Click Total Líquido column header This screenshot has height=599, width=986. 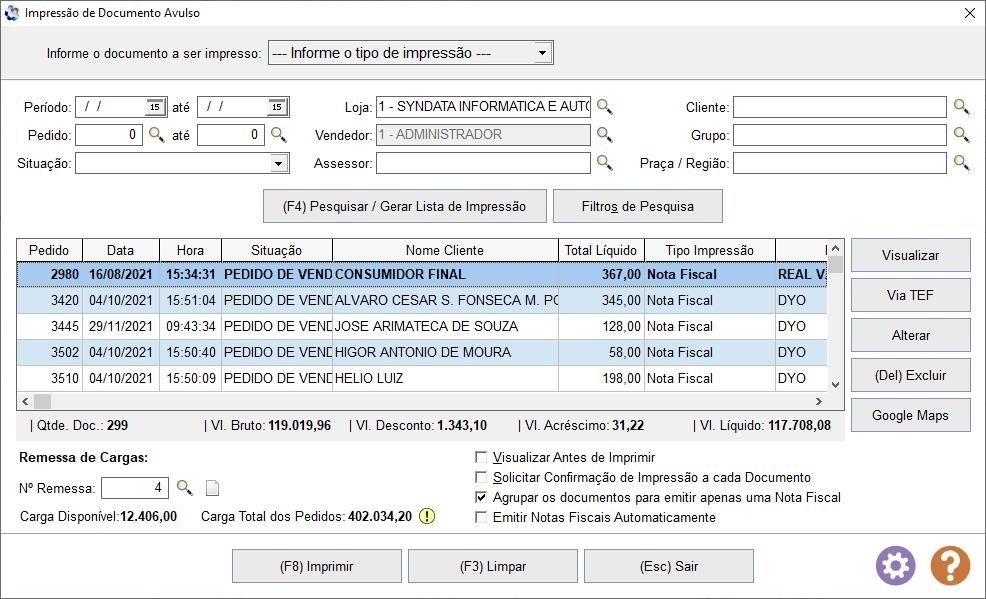pos(601,250)
